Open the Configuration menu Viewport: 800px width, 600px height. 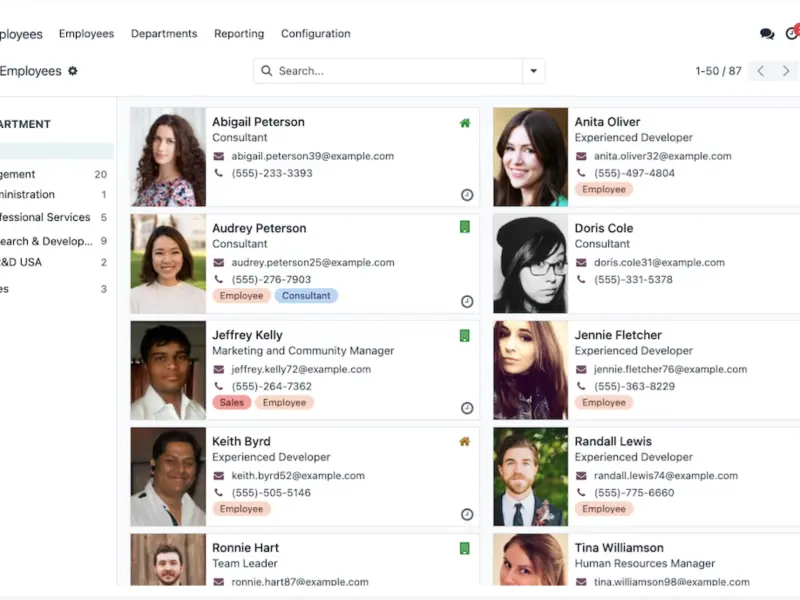coord(315,33)
